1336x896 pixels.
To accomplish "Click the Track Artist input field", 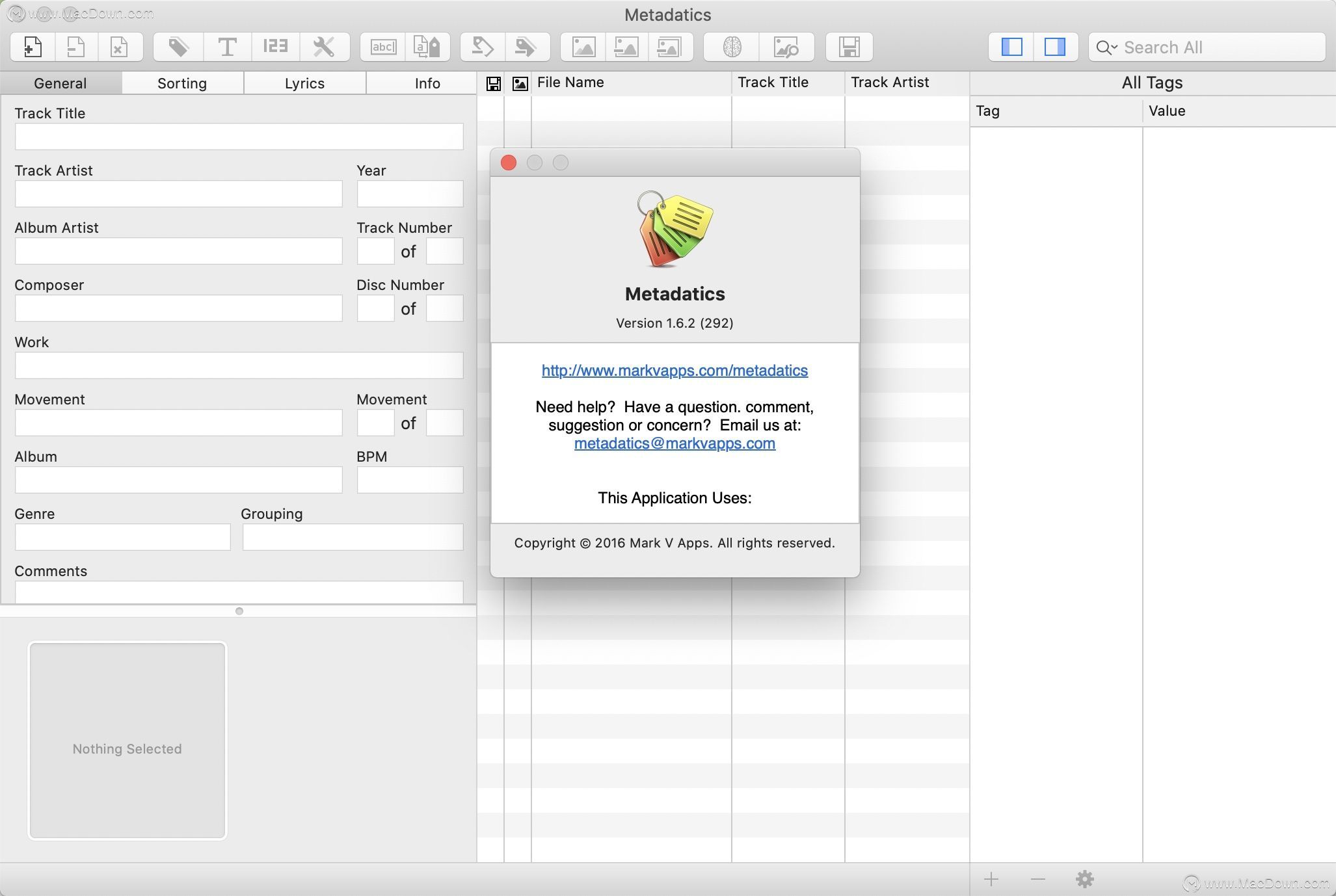I will click(179, 194).
